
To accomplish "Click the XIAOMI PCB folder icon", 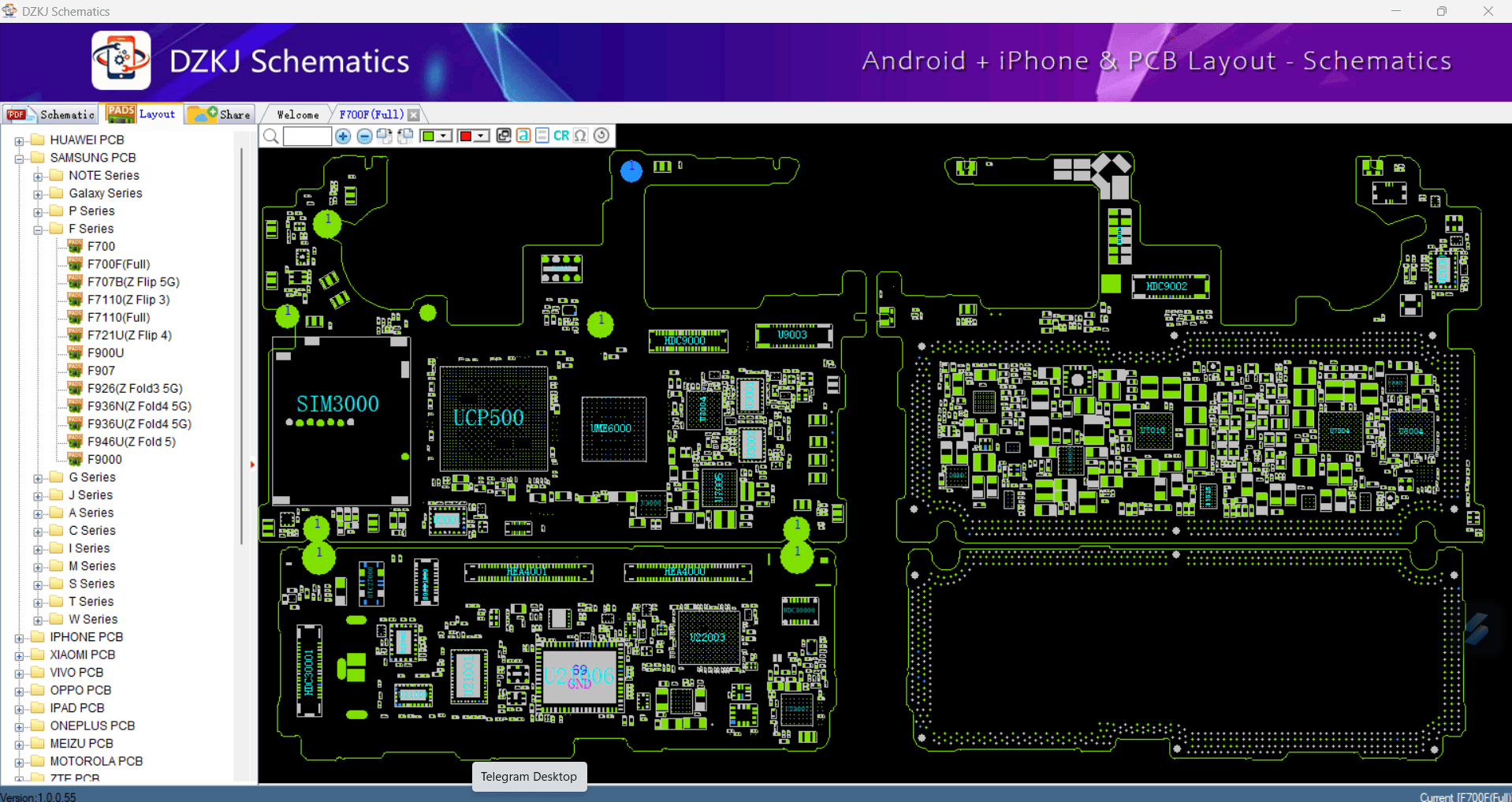I will pyautogui.click(x=37, y=655).
